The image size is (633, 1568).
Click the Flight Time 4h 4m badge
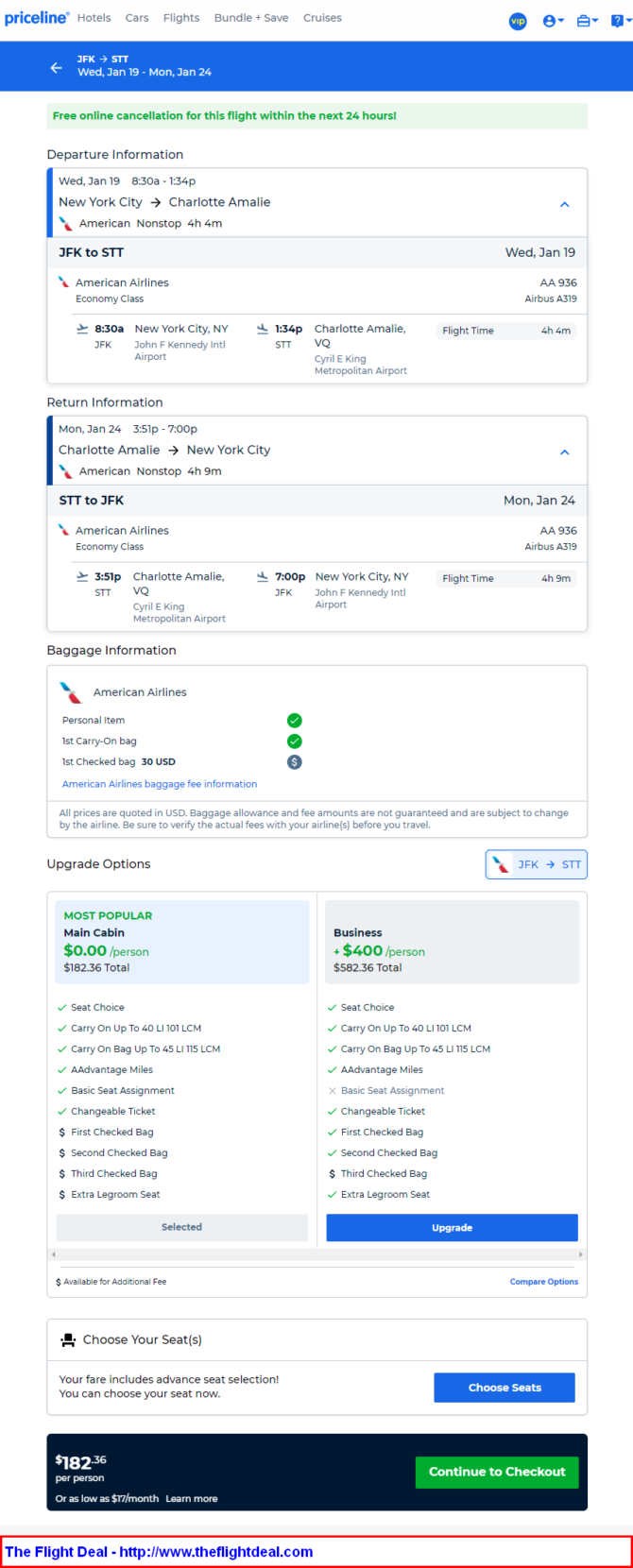506,331
